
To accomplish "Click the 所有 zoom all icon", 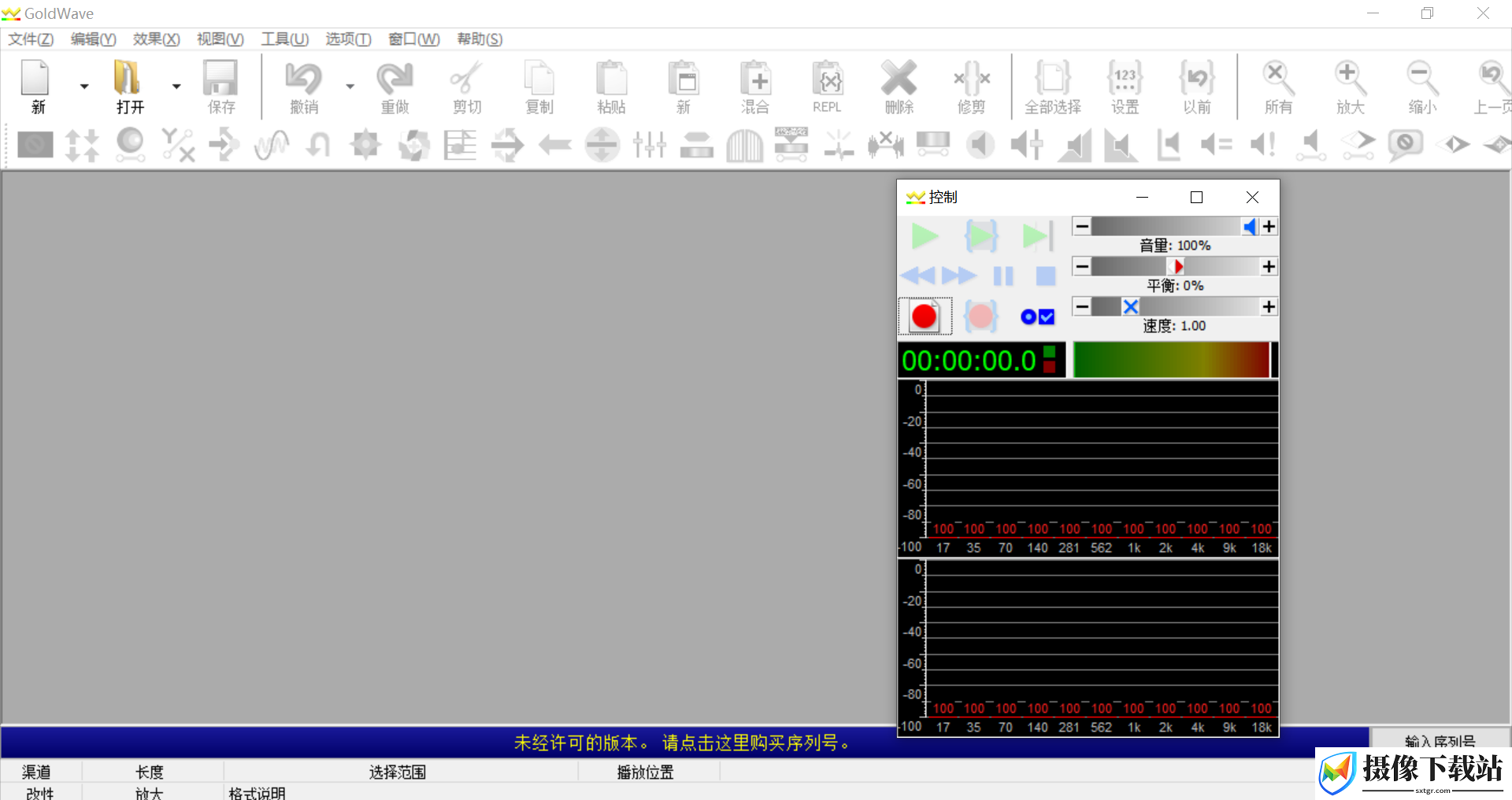I will (x=1278, y=86).
